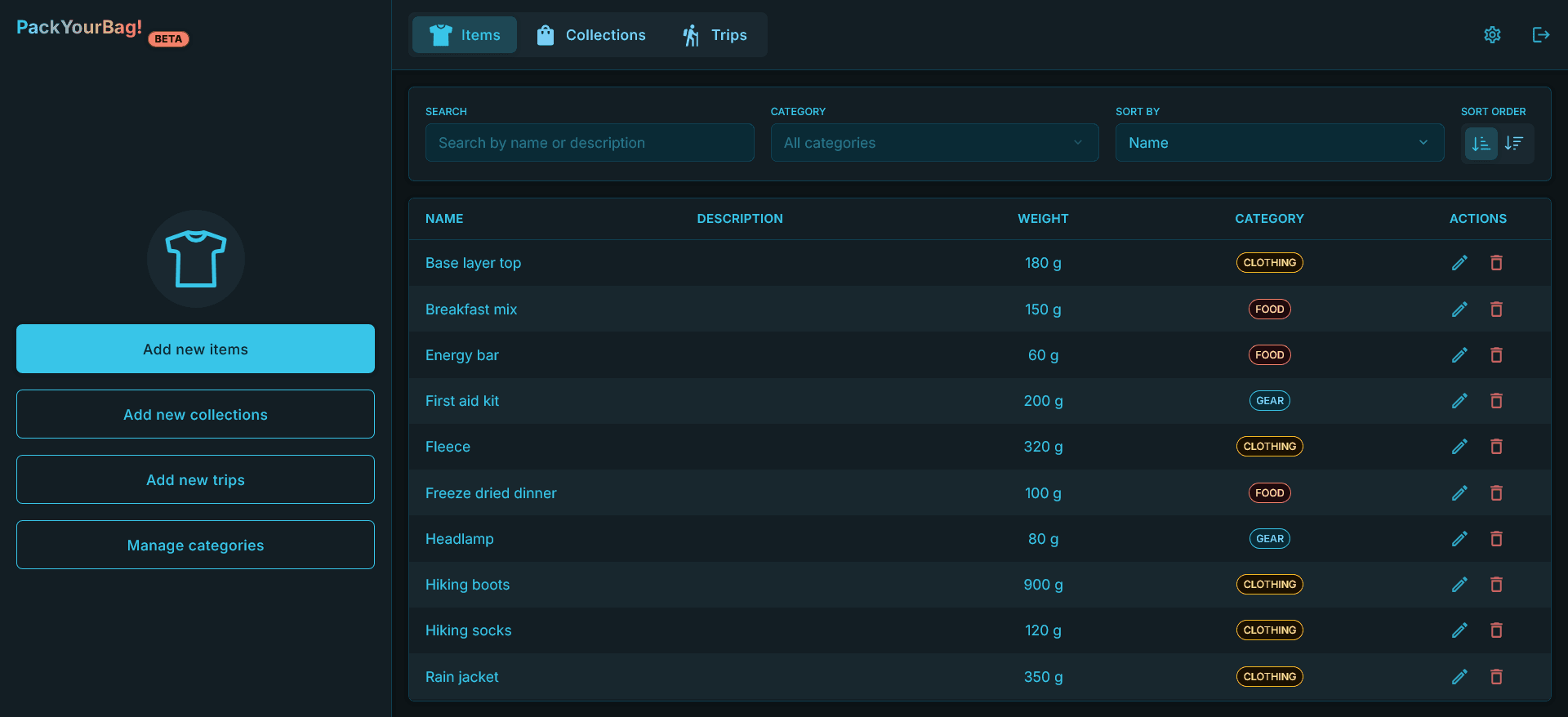Image resolution: width=1568 pixels, height=717 pixels.
Task: Edit the Base layer top item
Action: coord(1459,263)
